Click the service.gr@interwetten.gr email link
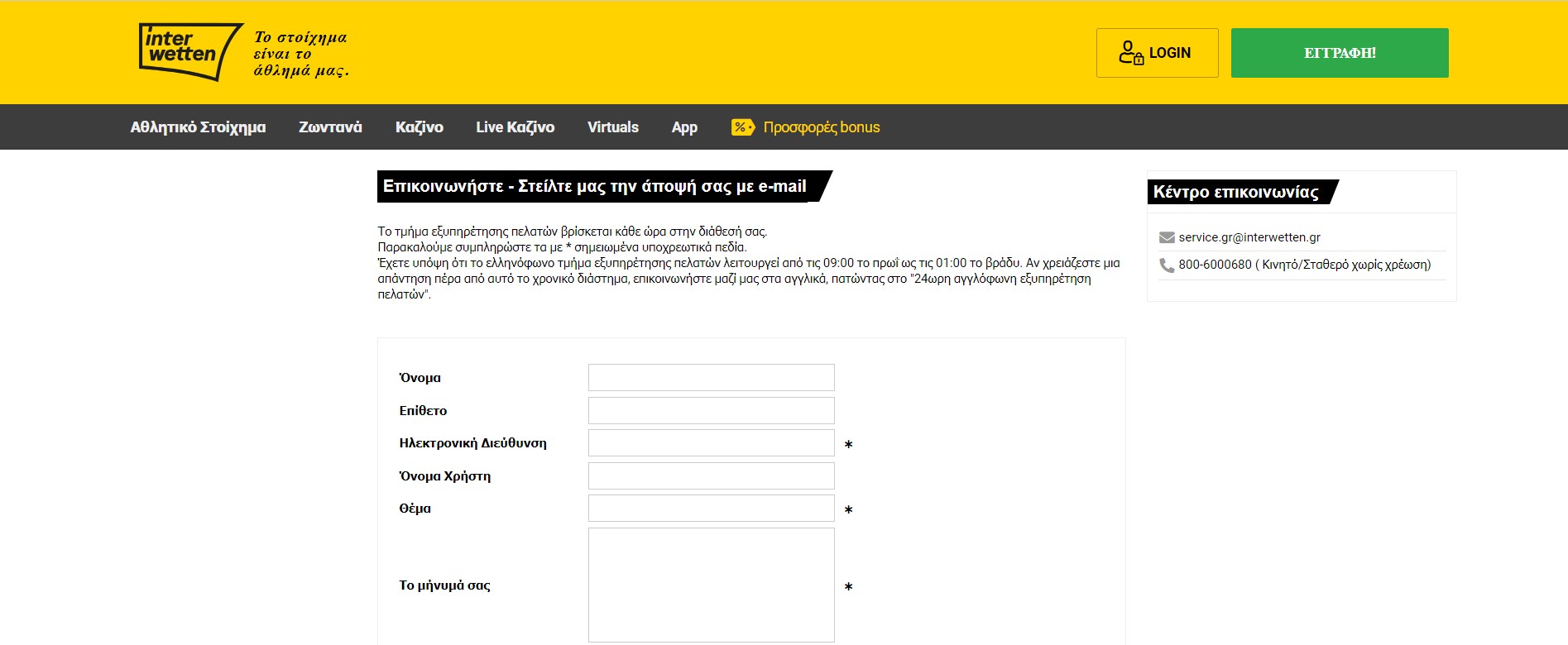Viewport: 1568px width, 645px height. coord(1249,237)
